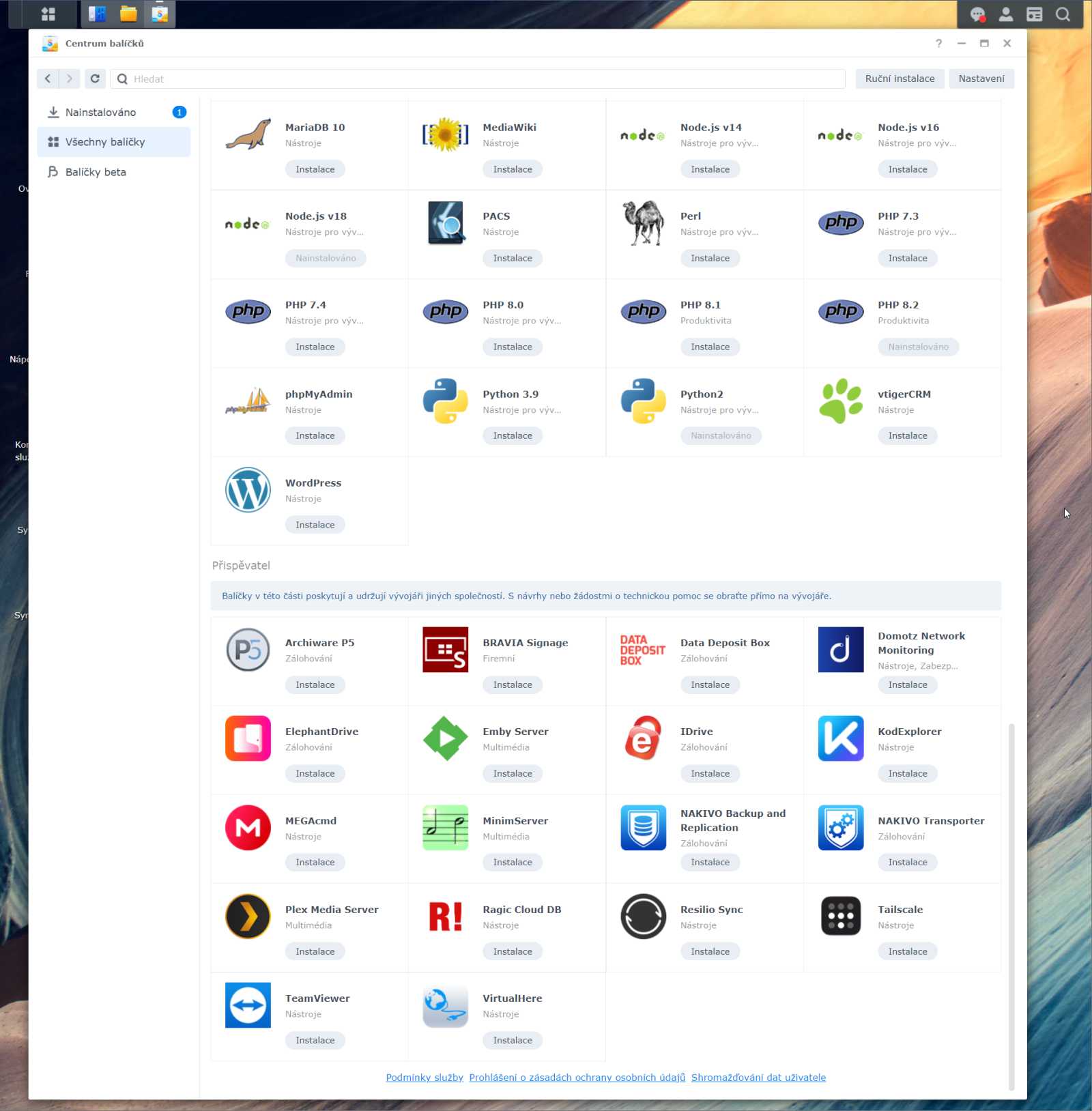
Task: Open the VirtualHere icon
Action: [x=445, y=1005]
